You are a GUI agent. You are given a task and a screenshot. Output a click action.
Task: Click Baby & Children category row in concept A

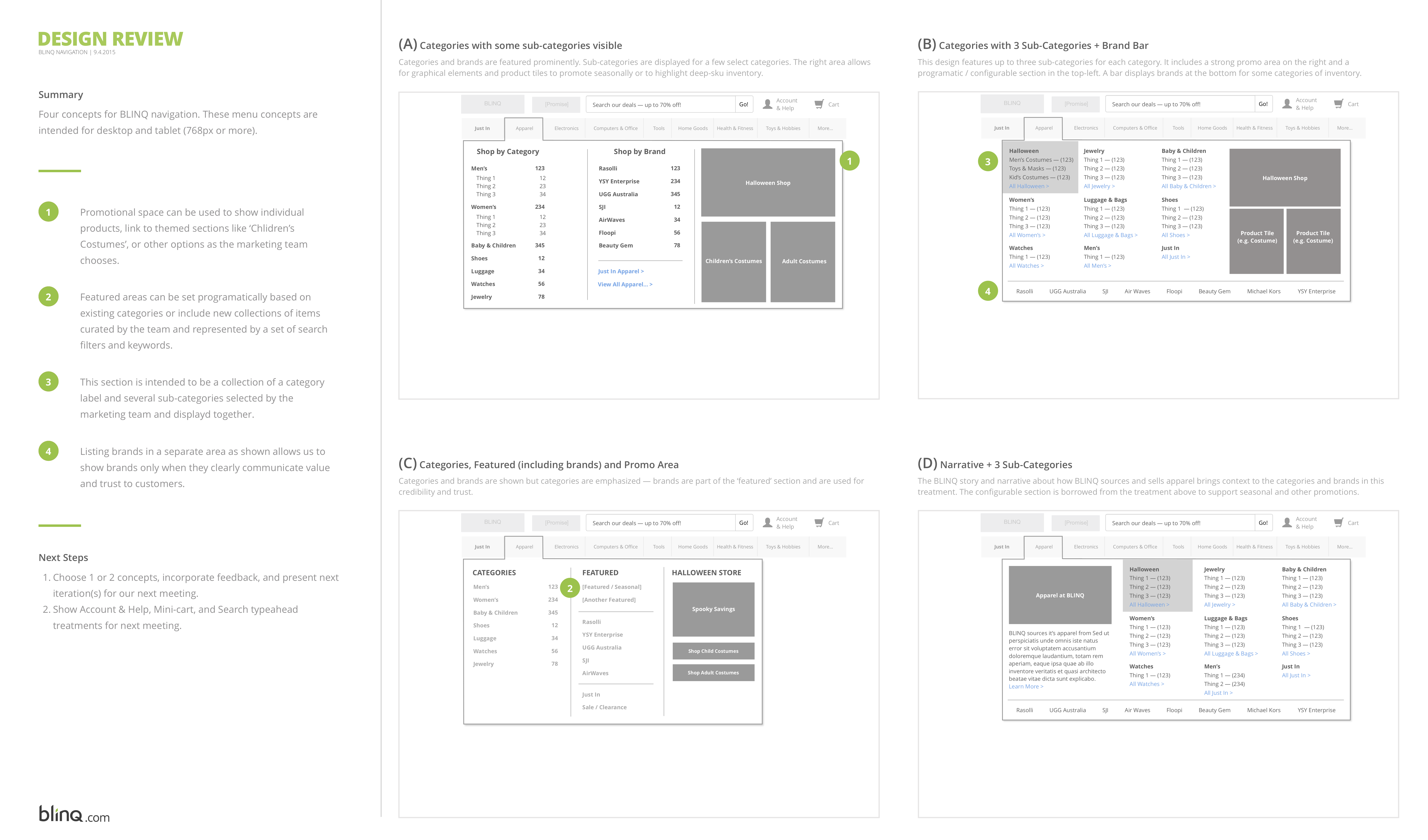coord(508,245)
